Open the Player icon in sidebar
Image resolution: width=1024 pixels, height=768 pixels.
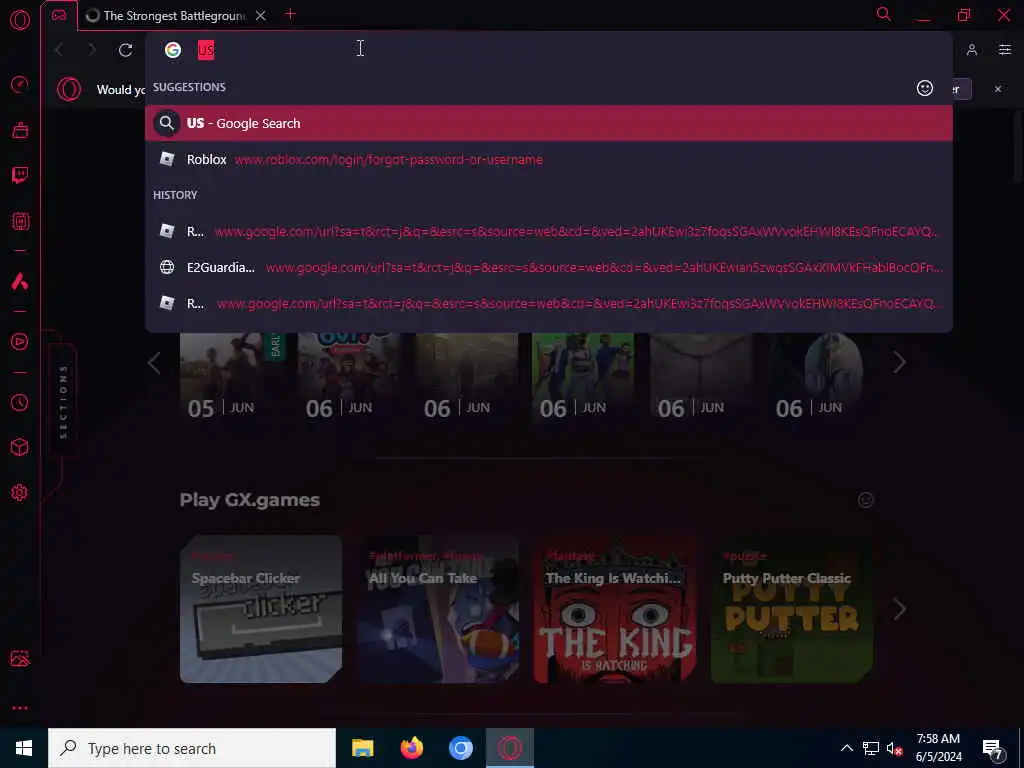point(20,341)
